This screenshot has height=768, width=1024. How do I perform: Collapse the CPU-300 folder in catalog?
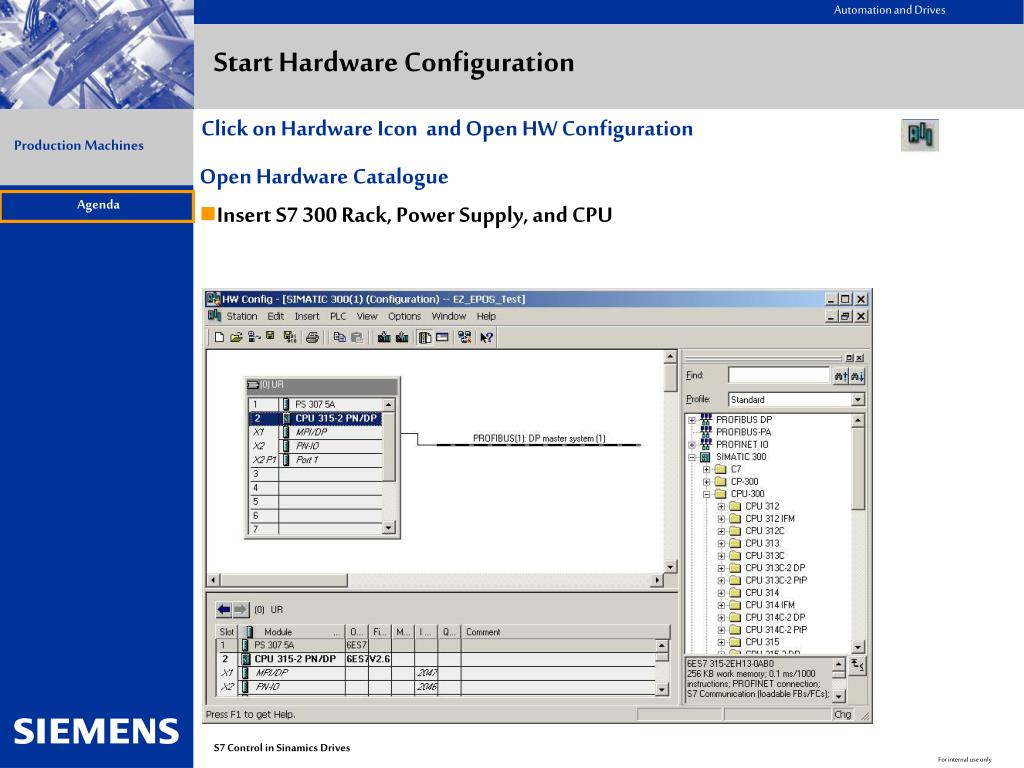coord(706,494)
